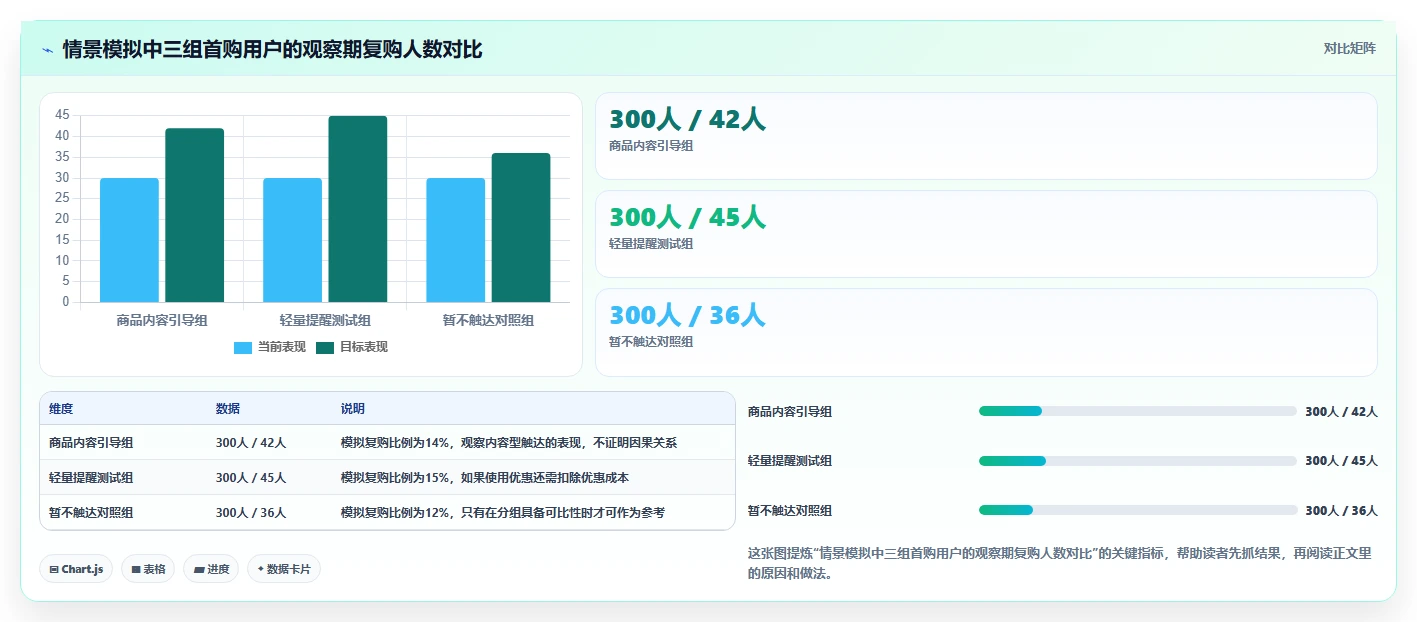This screenshot has width=1417, height=622.
Task: Click the blue bar for 商品内容引导组
Action: point(129,240)
